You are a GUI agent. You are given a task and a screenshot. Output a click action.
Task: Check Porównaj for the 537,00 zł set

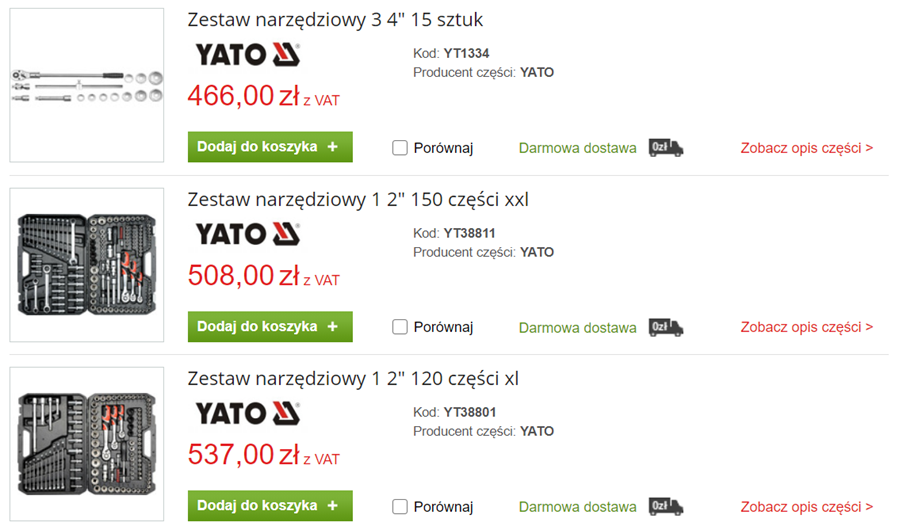tap(400, 507)
